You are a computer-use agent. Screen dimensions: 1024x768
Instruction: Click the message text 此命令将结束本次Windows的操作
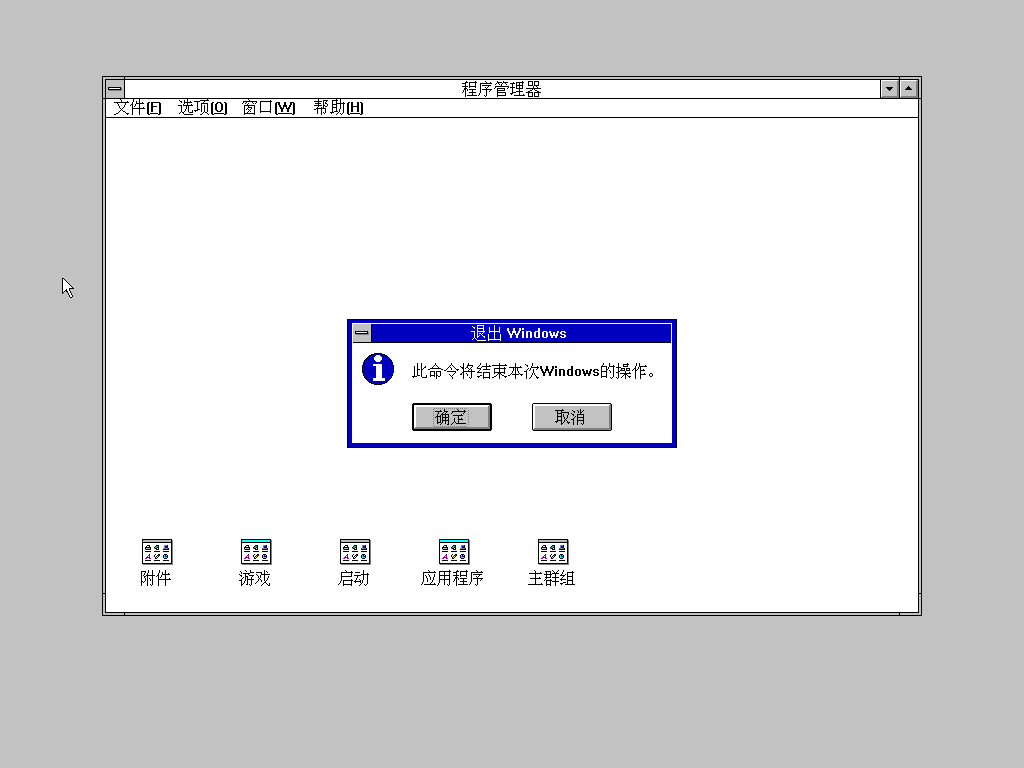534,371
